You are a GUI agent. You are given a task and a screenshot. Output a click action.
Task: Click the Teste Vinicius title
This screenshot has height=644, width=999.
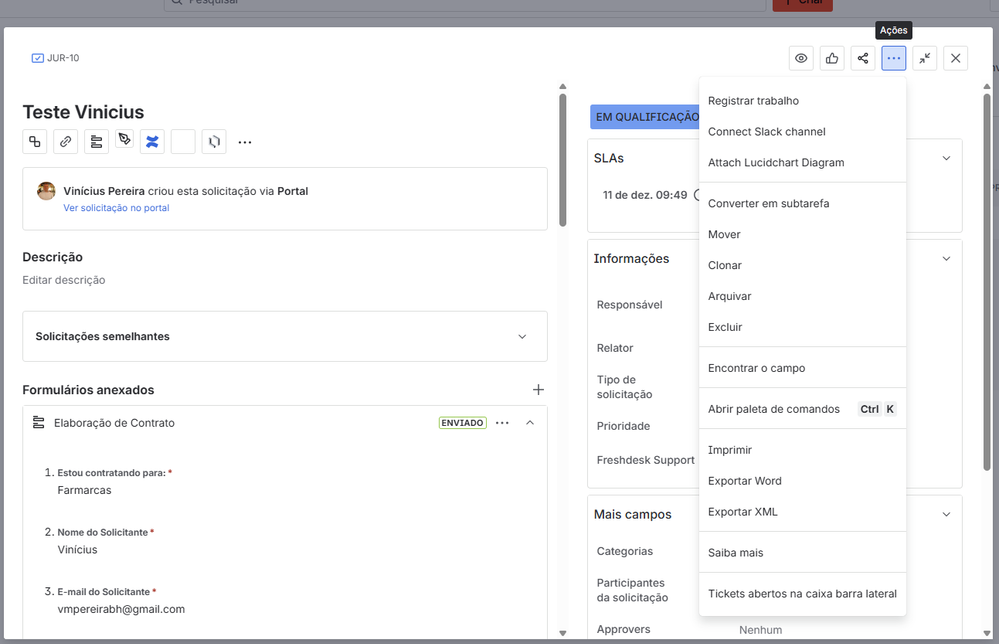point(83,112)
